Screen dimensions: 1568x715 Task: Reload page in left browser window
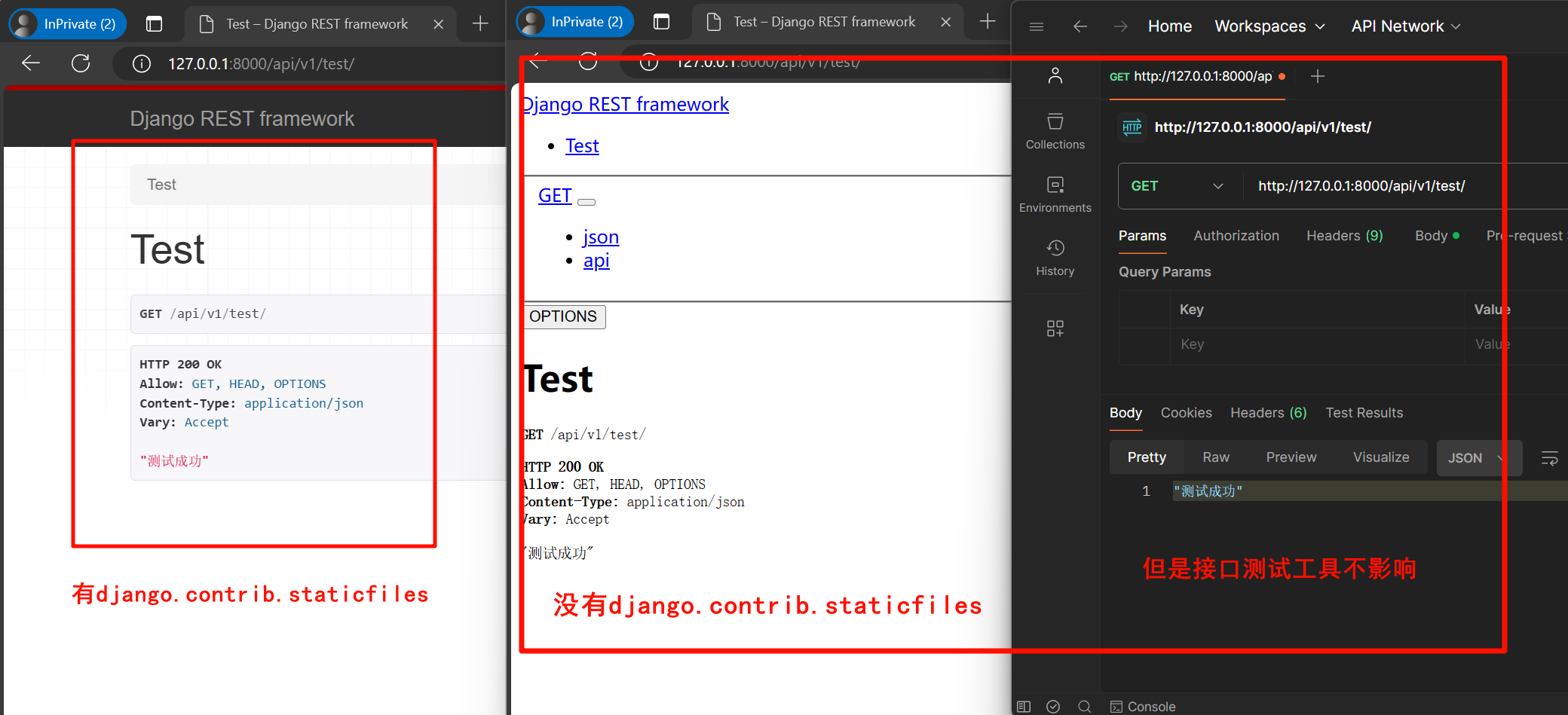click(x=81, y=63)
